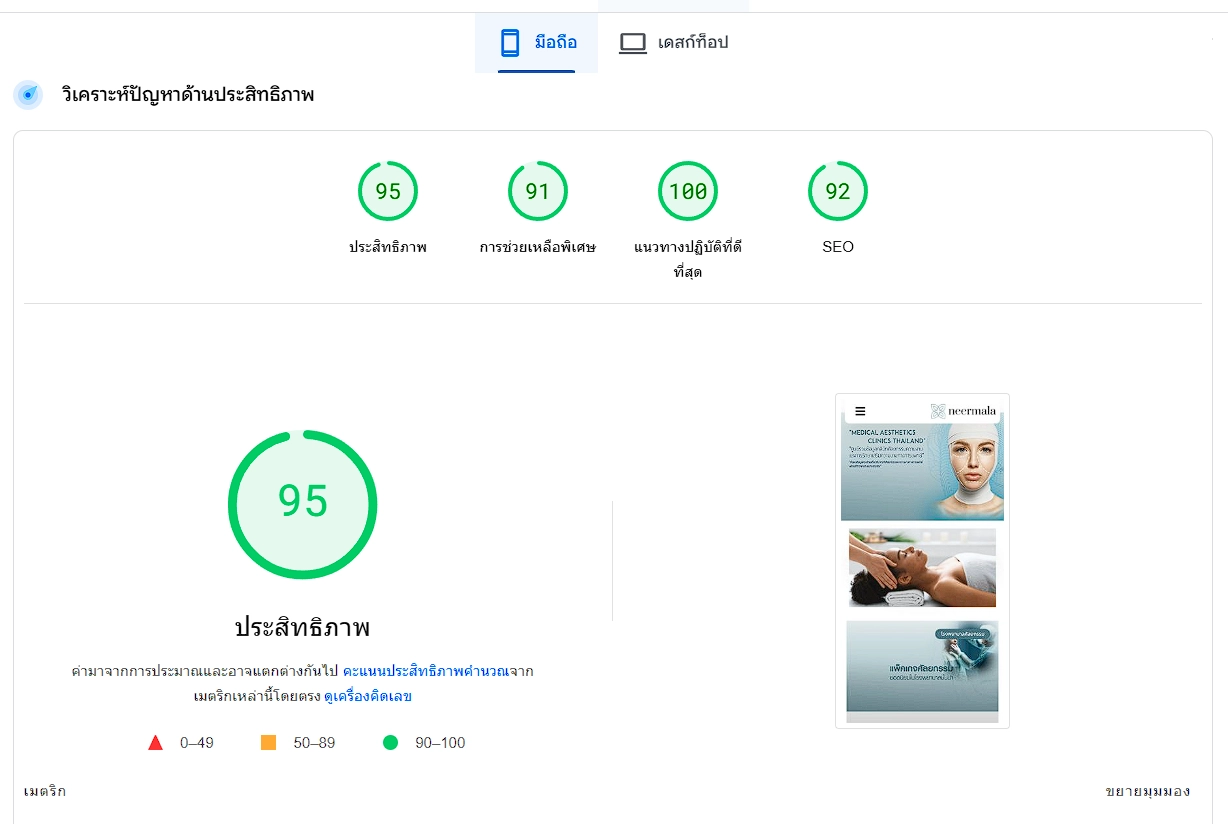Click the วิเคราะห์ปัญหาด้านประสิทธิภาพ heading

(188, 95)
